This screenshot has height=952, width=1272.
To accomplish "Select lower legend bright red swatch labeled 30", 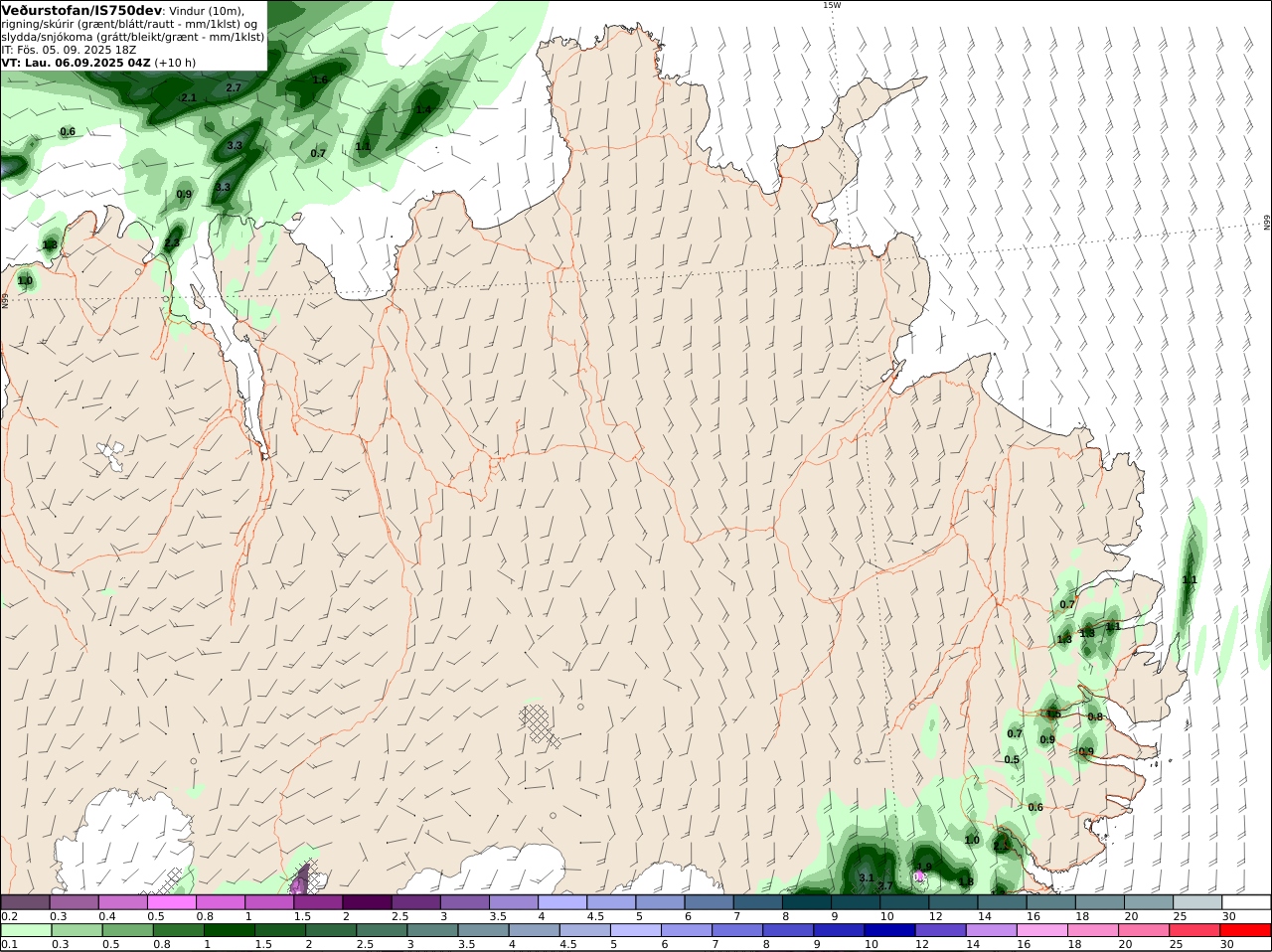I will (x=1245, y=930).
